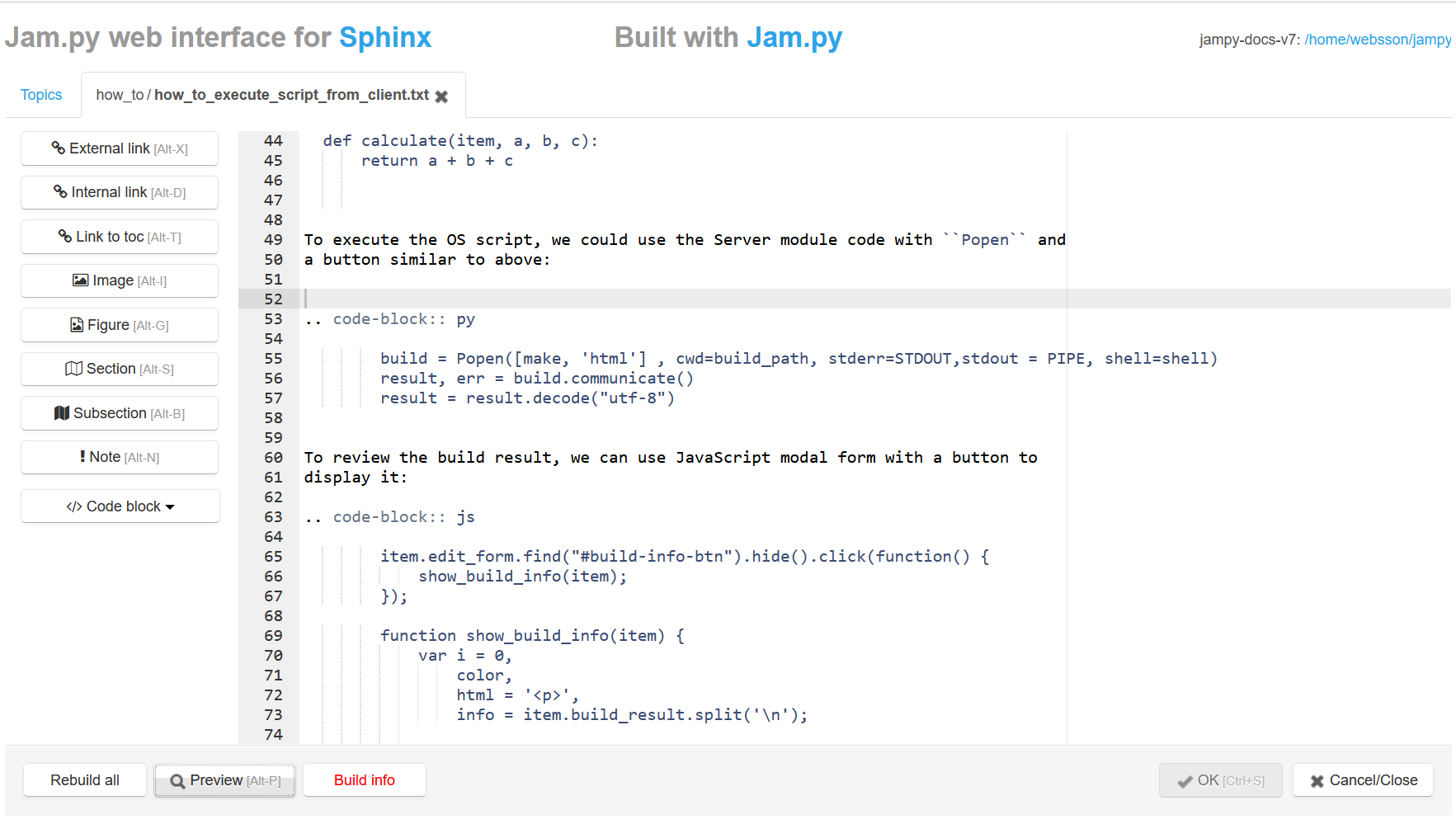Viewport: 1456px width, 824px height.
Task: Open Build info
Action: pyautogui.click(x=364, y=780)
